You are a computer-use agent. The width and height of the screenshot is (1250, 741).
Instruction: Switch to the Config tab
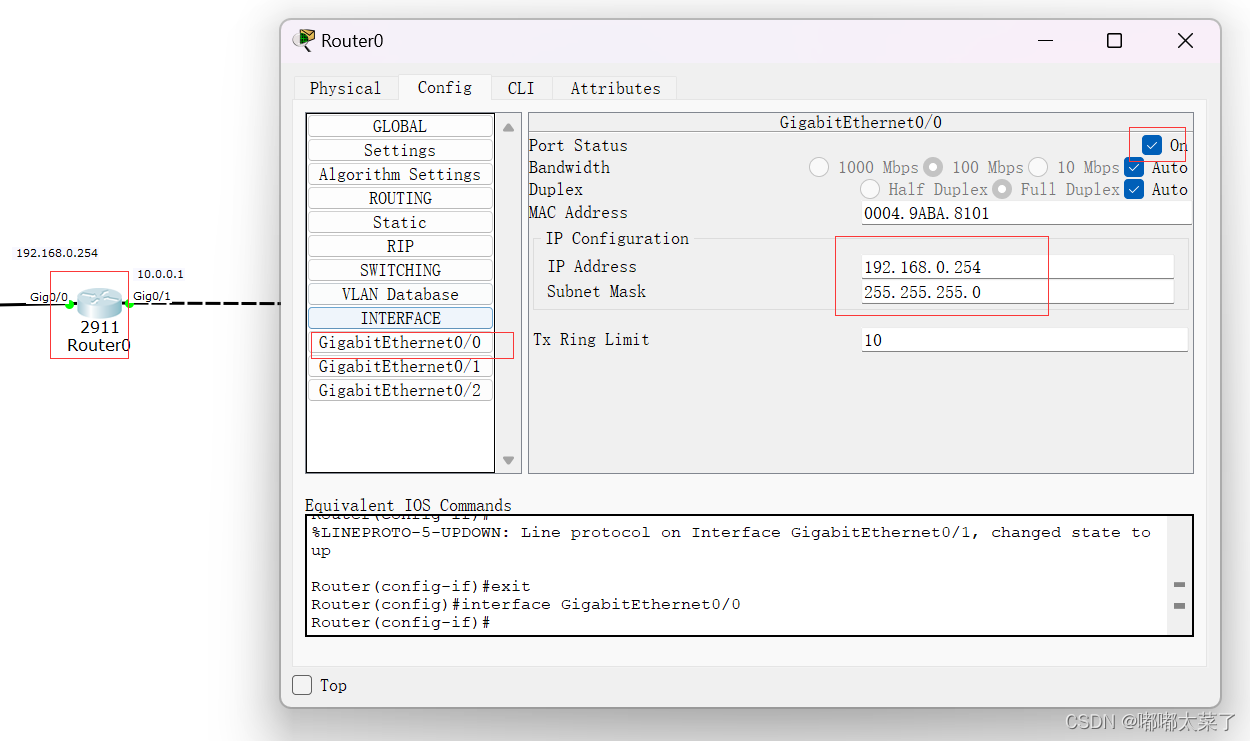(445, 87)
